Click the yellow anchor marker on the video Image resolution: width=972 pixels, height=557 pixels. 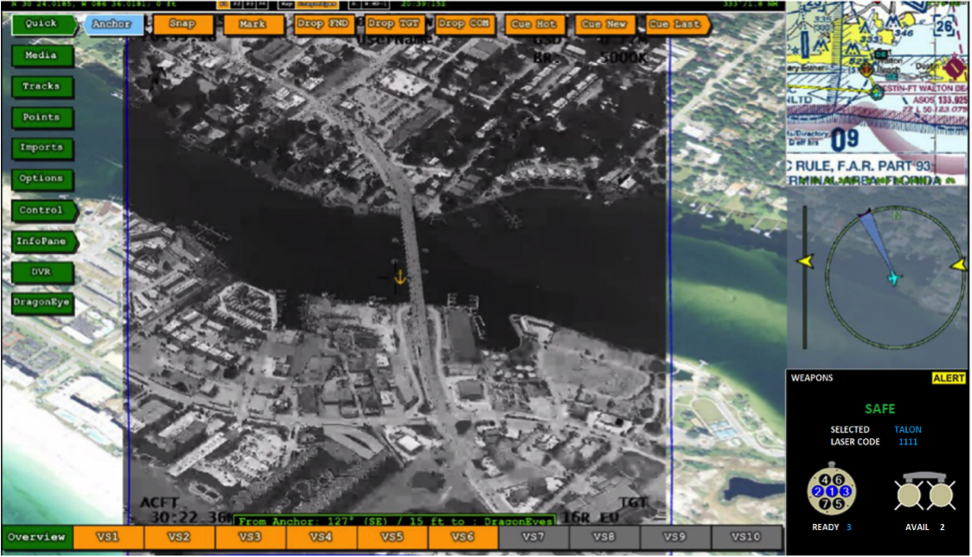[400, 277]
